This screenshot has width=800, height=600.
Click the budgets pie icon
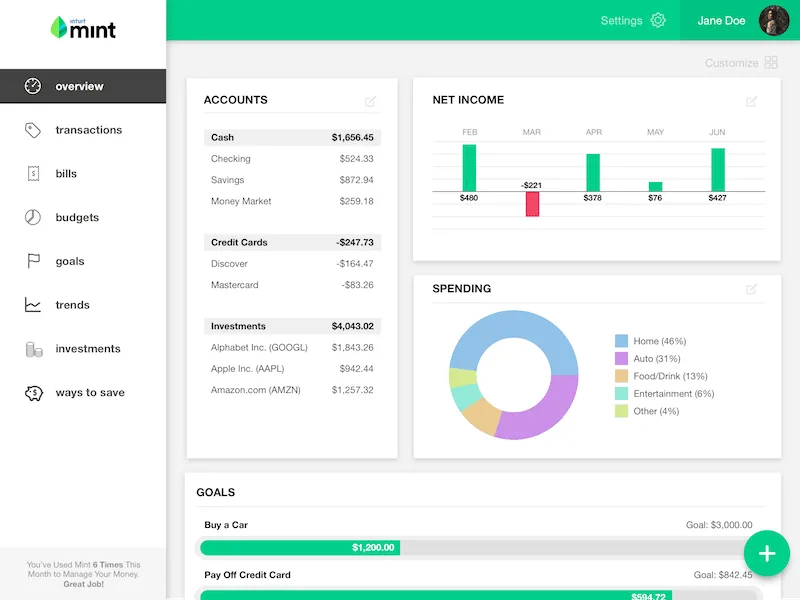(x=33, y=217)
